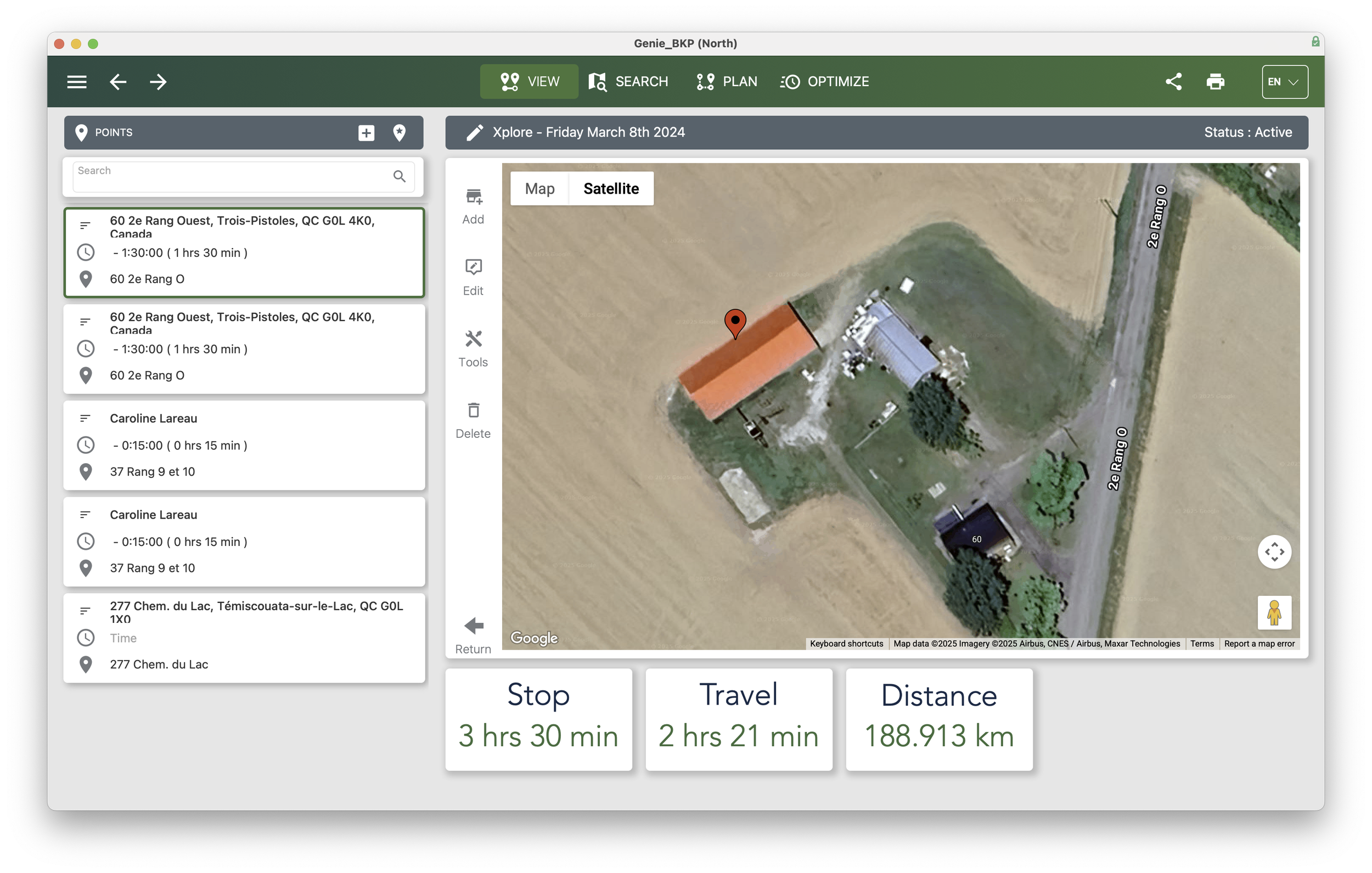
Task: Open the hamburger menu
Action: pyautogui.click(x=77, y=82)
